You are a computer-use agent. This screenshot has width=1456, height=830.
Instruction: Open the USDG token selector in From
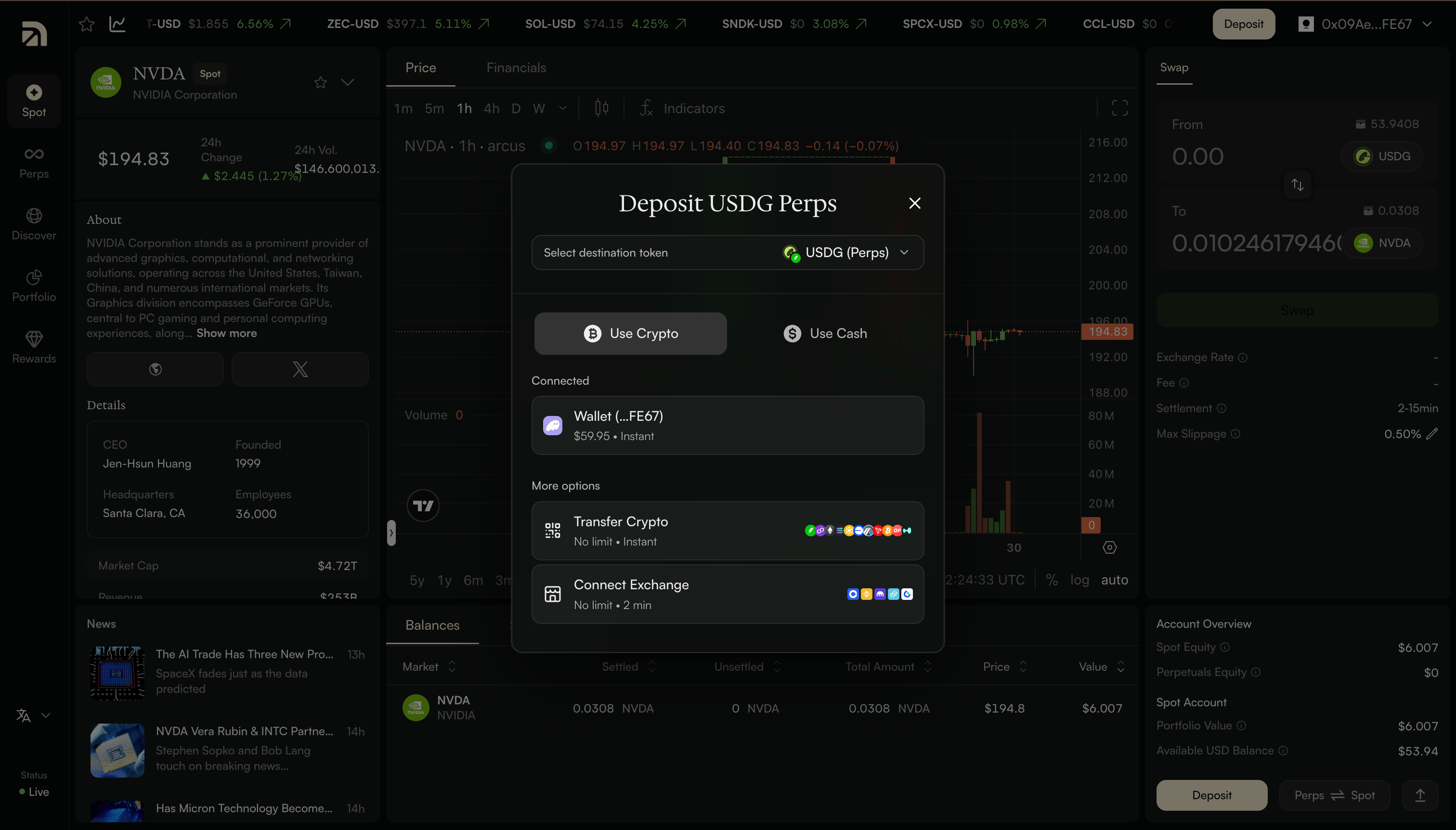[x=1382, y=156]
